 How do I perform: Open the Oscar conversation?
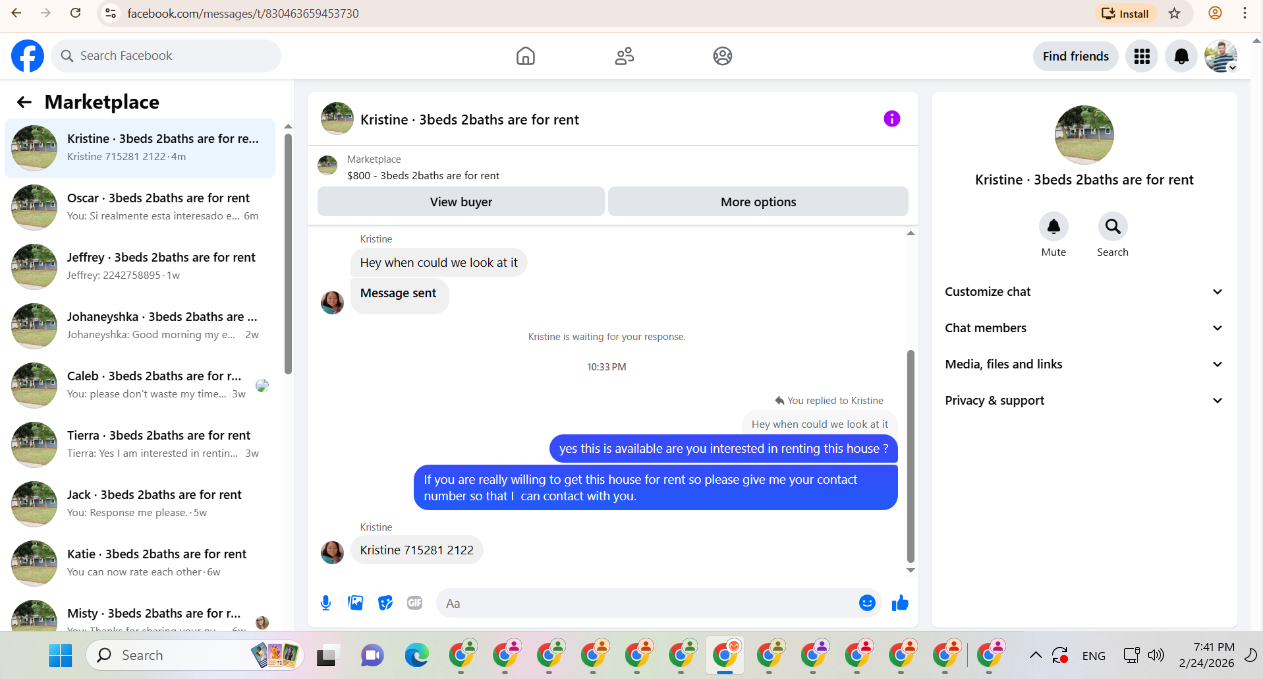[140, 207]
